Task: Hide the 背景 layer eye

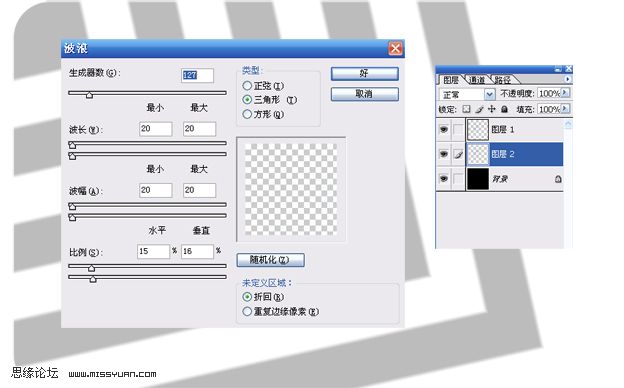Action: pyautogui.click(x=444, y=179)
